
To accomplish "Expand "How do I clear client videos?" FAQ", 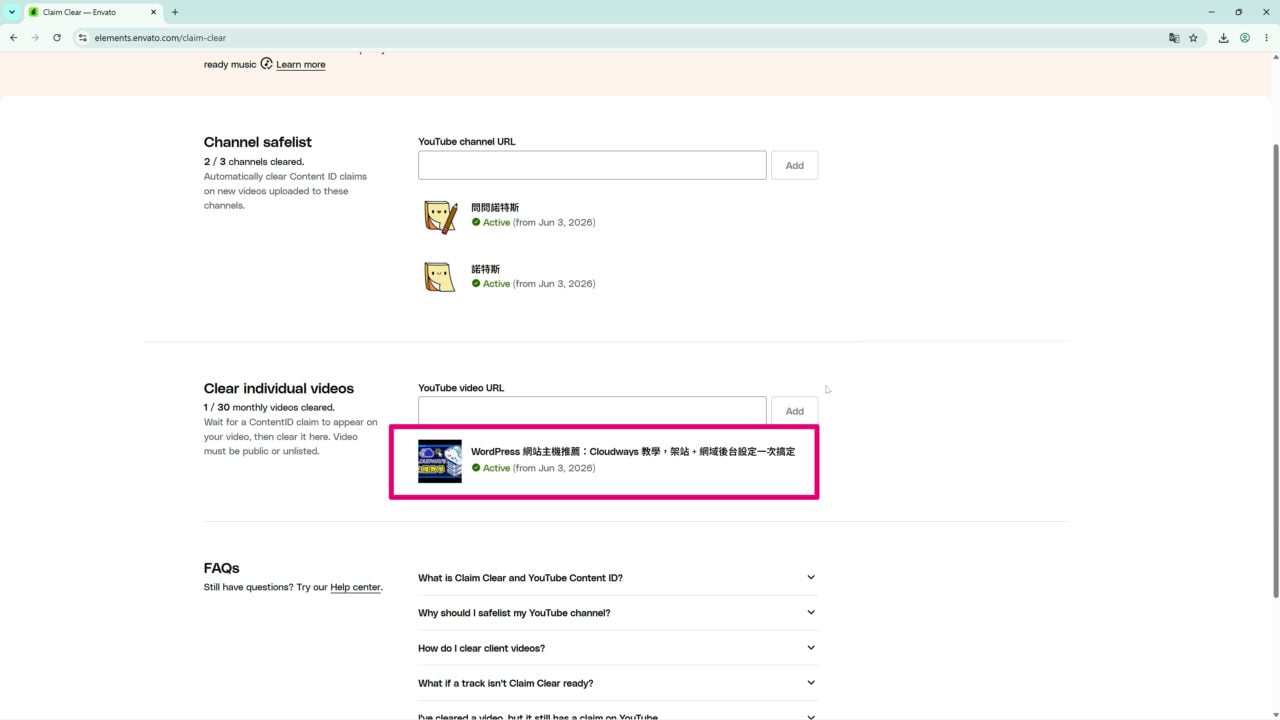I will [x=618, y=648].
